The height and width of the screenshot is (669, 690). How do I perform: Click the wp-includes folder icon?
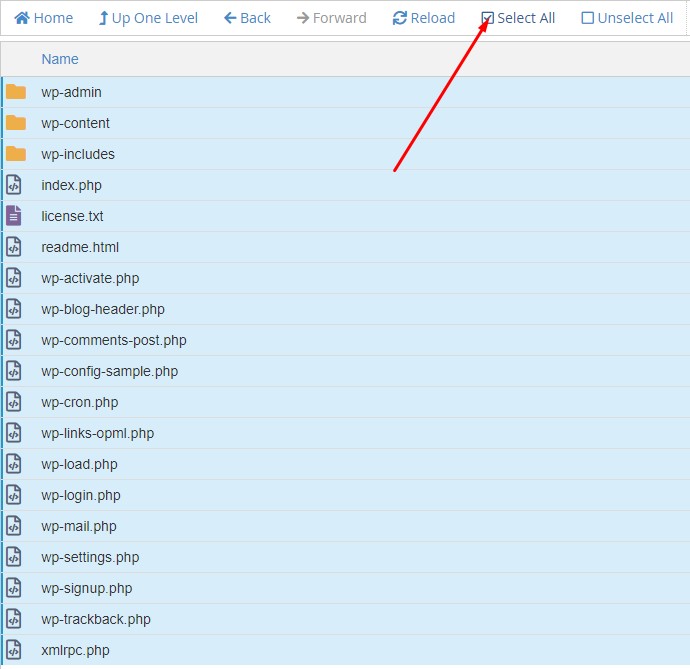click(x=16, y=154)
